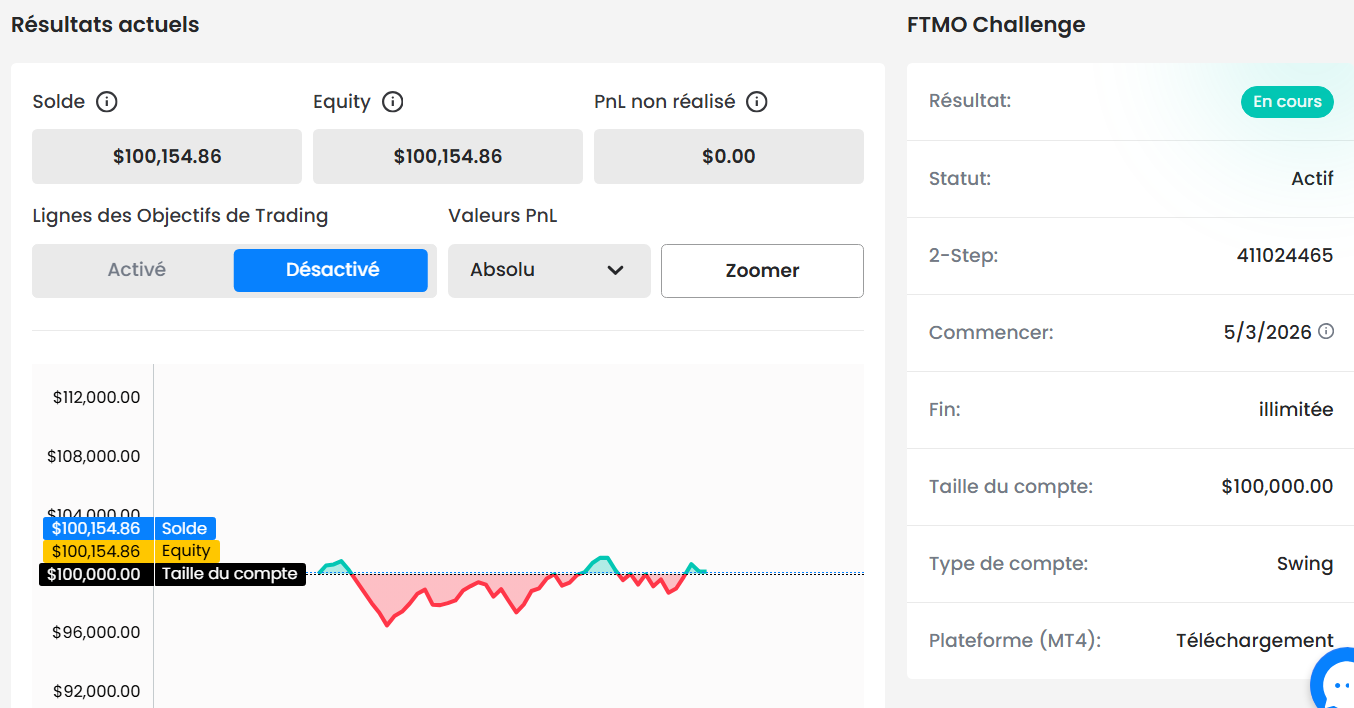Click the black $100,000.00 axis tag
The image size is (1354, 708).
[x=96, y=574]
